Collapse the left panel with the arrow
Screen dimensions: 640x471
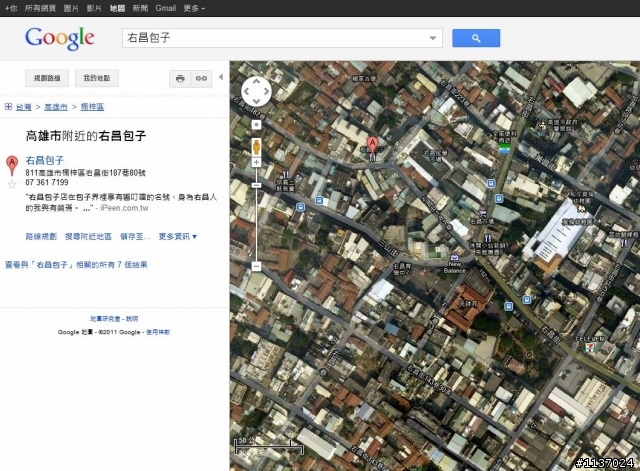pos(221,77)
